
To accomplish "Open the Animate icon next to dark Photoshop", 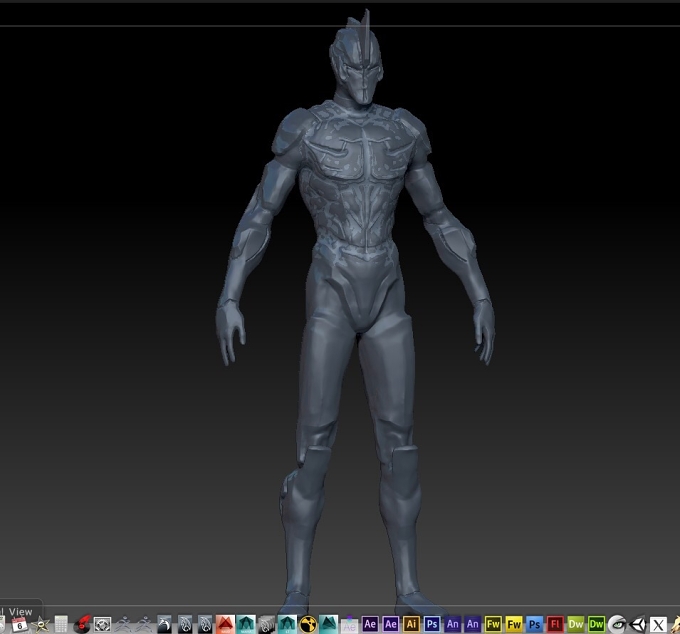I will tap(452, 624).
